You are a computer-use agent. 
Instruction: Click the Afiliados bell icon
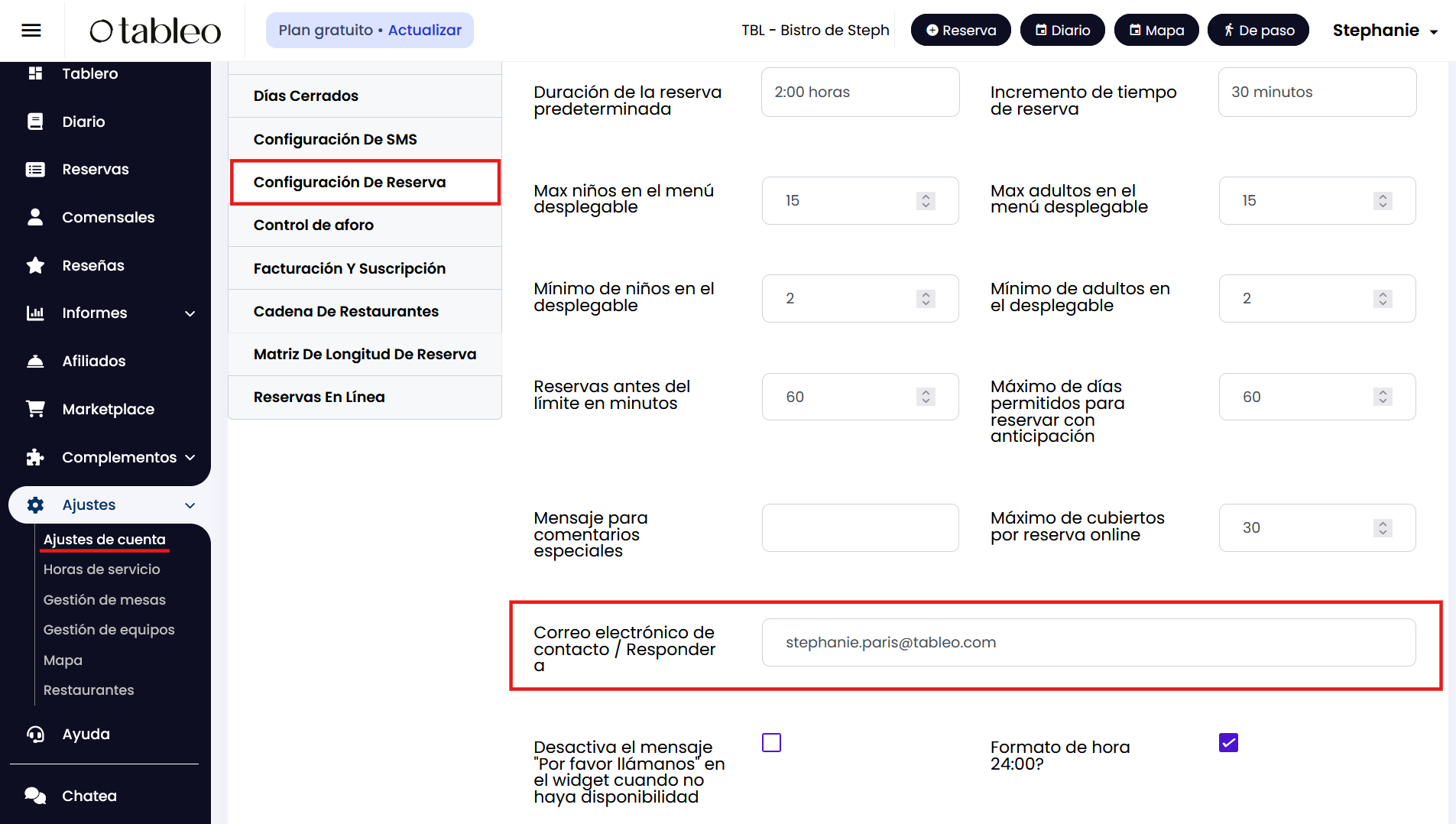[x=35, y=361]
